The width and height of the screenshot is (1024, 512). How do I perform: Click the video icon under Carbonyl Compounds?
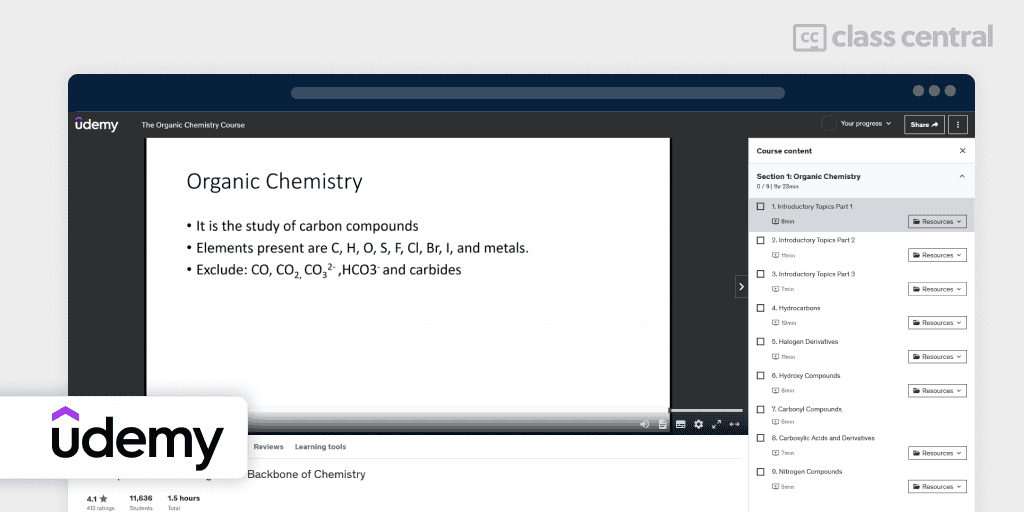(x=776, y=422)
